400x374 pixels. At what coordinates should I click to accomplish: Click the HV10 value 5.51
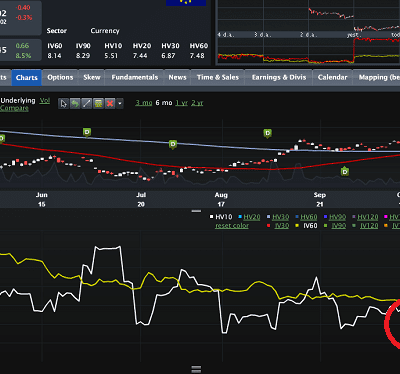click(x=111, y=56)
